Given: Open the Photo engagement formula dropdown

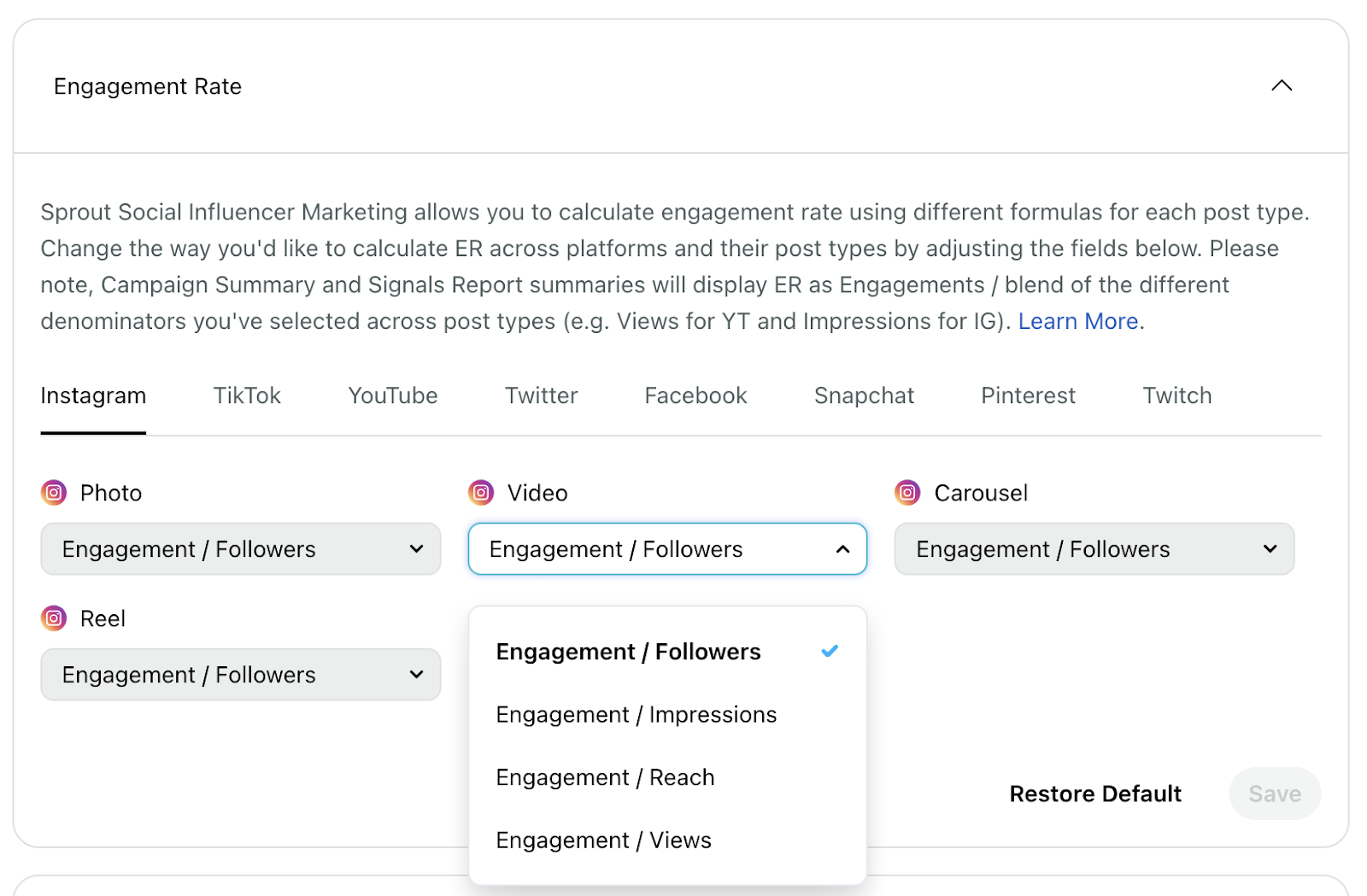Looking at the screenshot, I should tap(241, 549).
